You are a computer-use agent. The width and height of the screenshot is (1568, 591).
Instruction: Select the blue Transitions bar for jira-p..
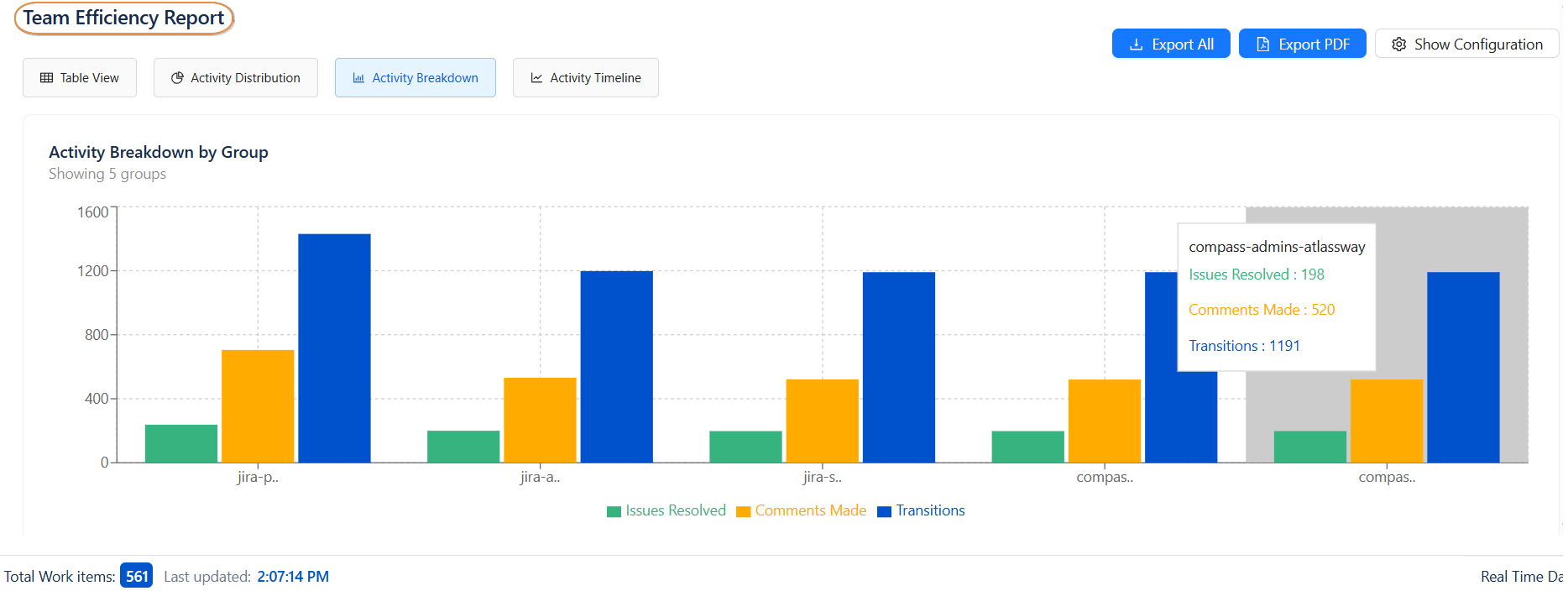tap(334, 348)
